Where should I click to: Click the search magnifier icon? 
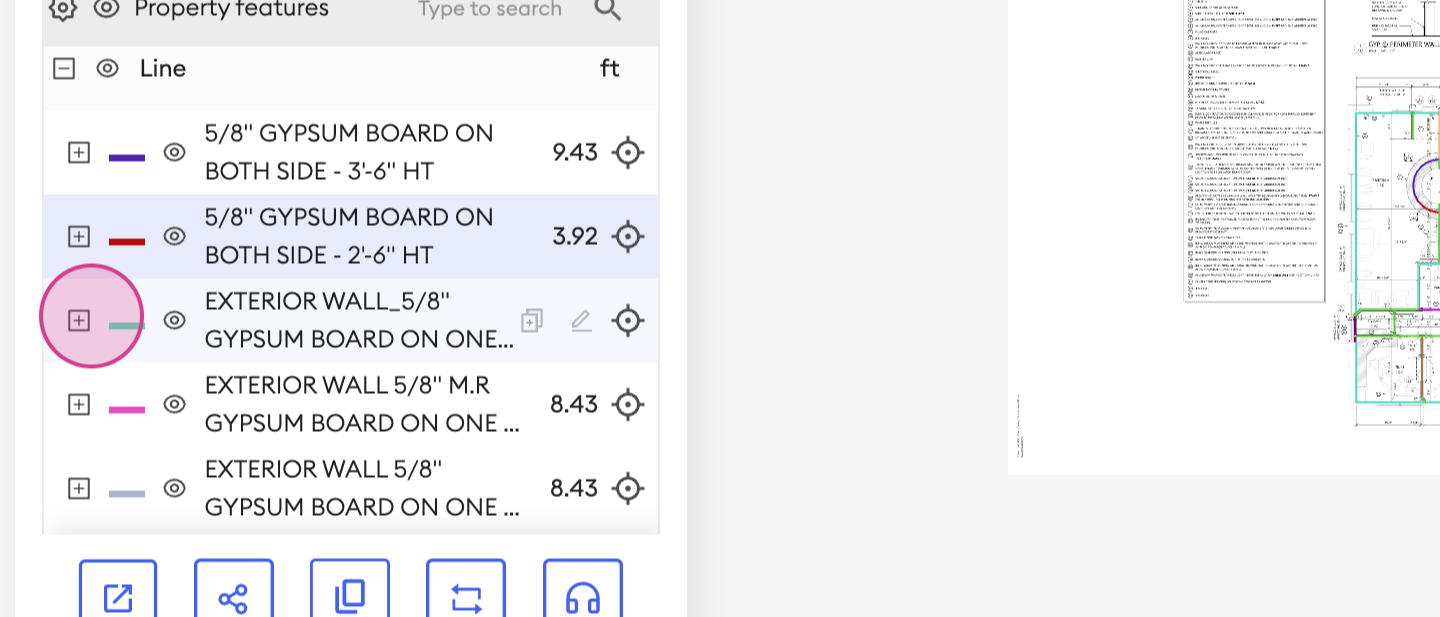coord(607,10)
